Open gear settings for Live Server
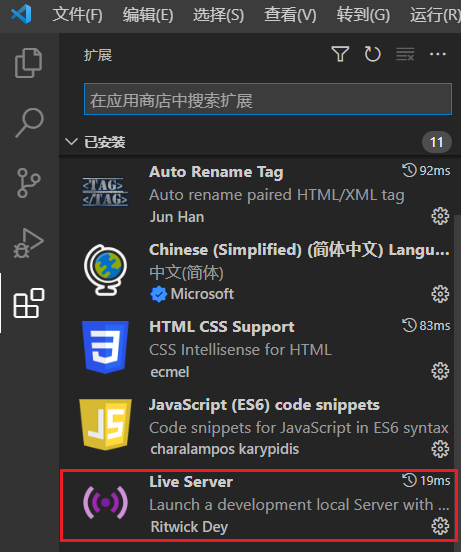The height and width of the screenshot is (552, 461). pyautogui.click(x=440, y=526)
